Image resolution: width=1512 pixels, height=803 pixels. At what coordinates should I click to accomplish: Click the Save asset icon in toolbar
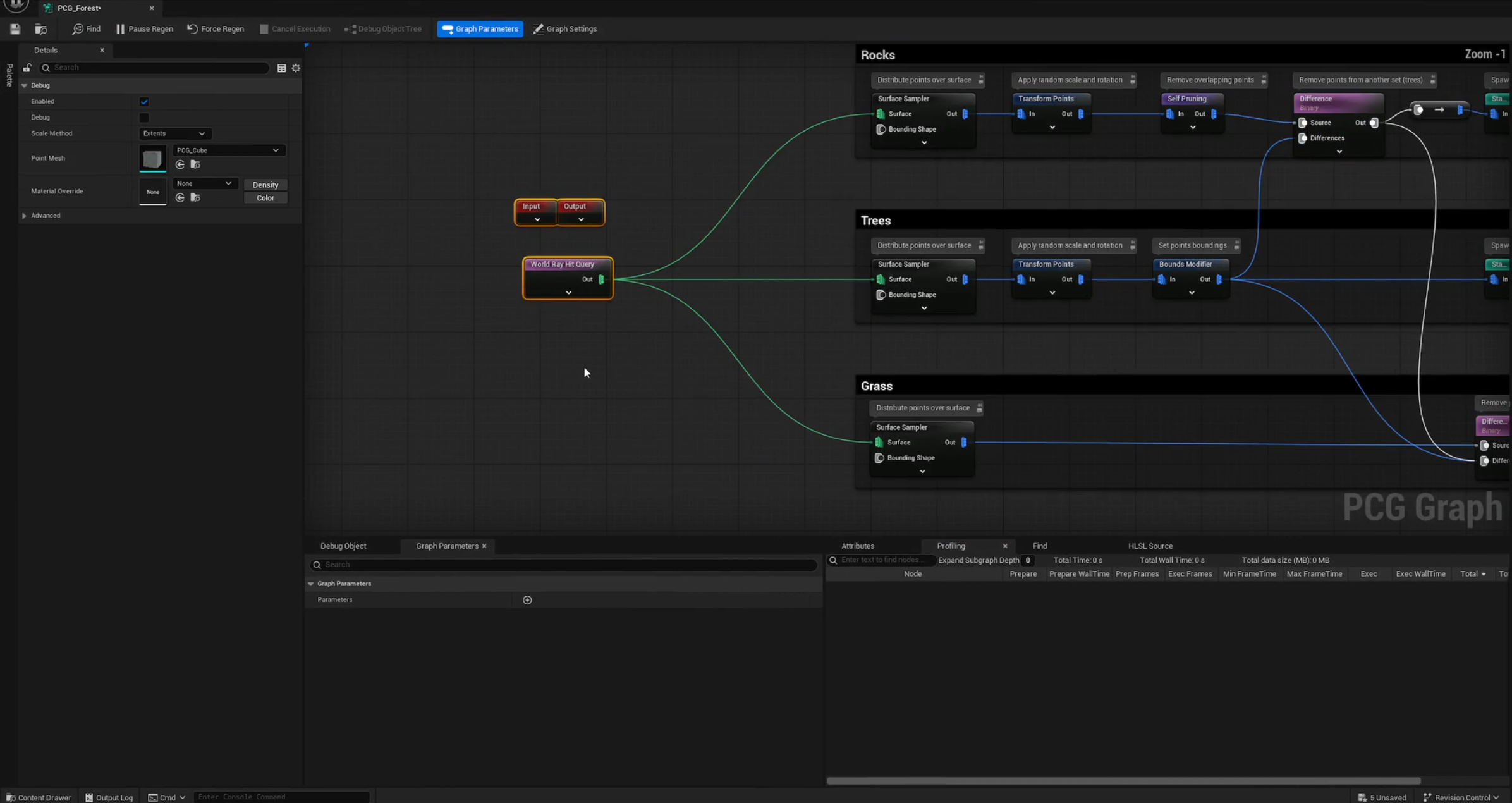pyautogui.click(x=15, y=29)
